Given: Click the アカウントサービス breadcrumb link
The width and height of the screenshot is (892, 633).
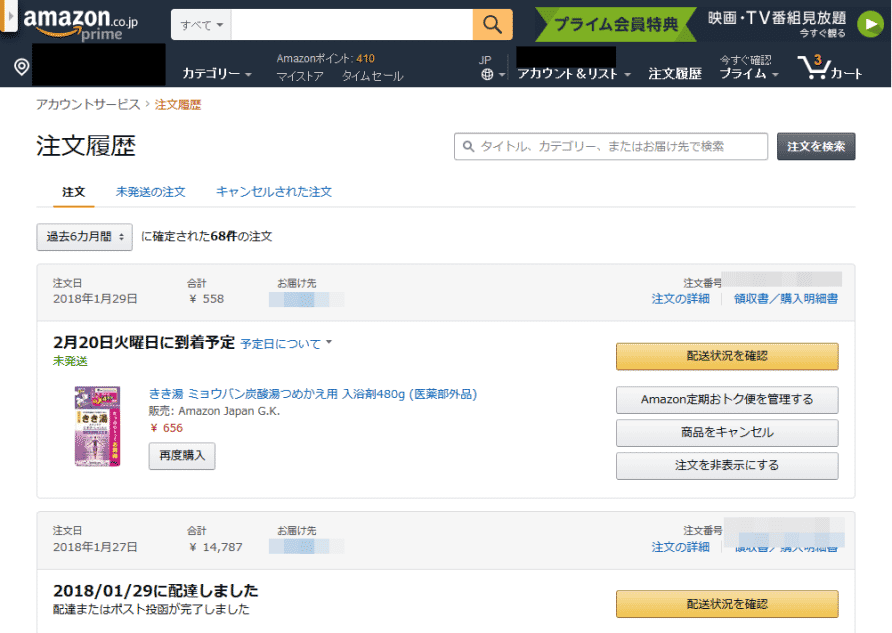Looking at the screenshot, I should [88, 105].
